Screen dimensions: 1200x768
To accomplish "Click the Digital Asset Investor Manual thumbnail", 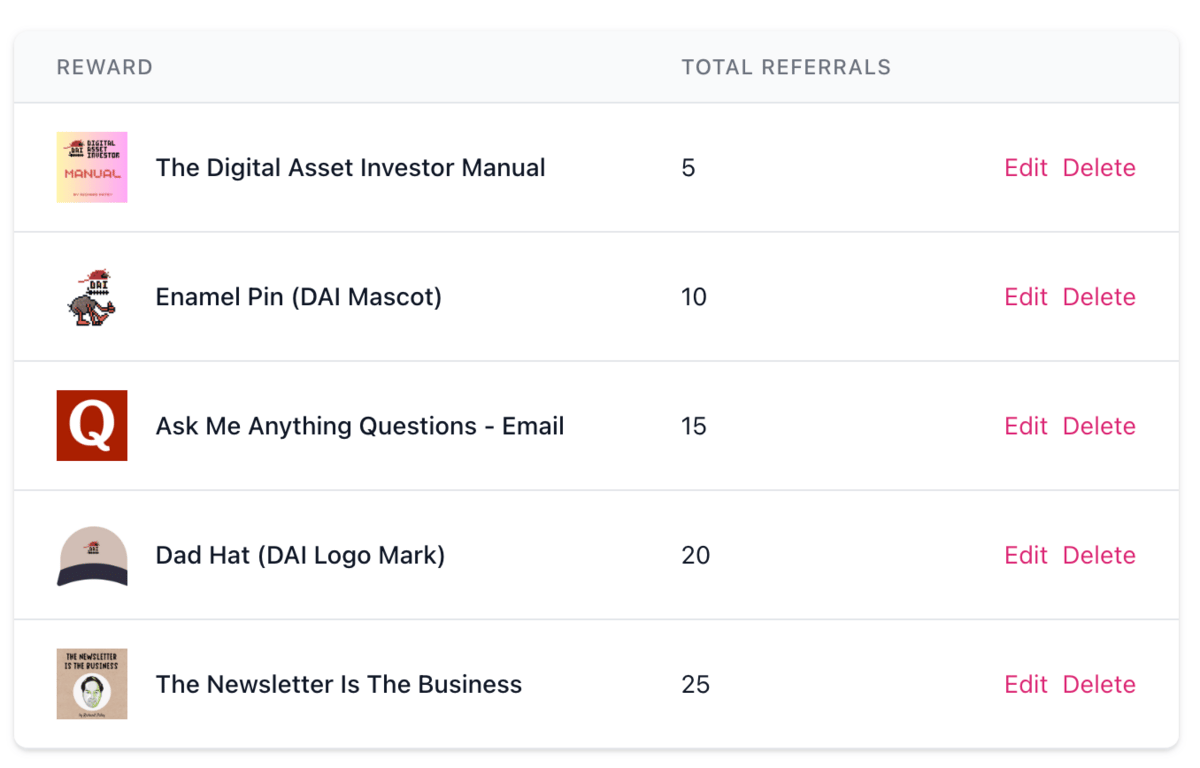I will pyautogui.click(x=92, y=167).
